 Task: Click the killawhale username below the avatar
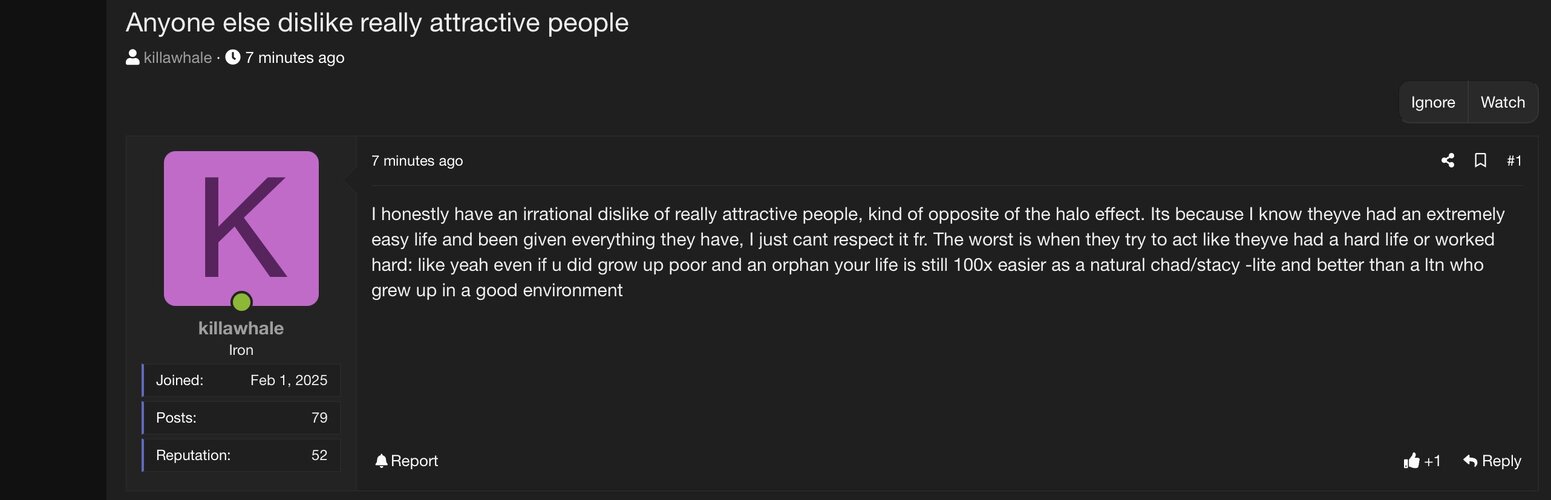pos(241,328)
